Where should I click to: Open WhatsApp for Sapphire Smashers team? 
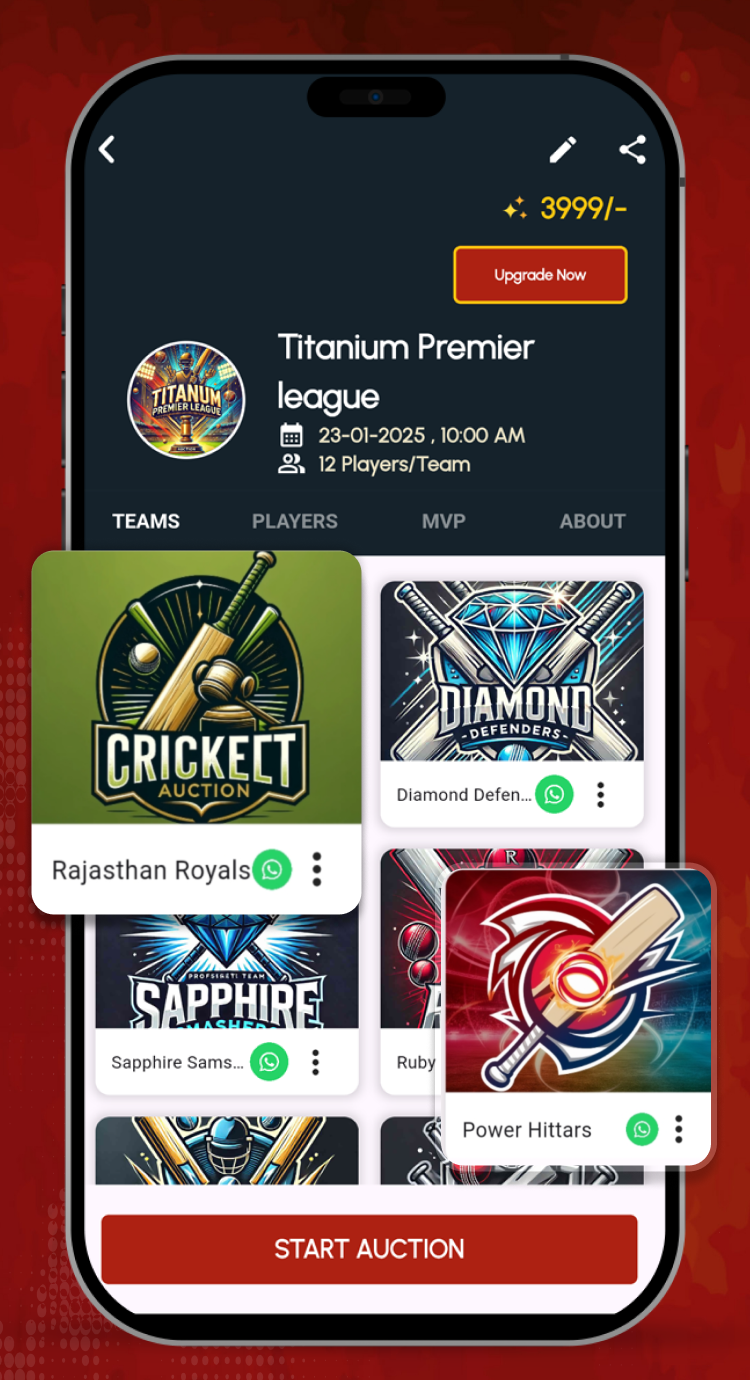coord(269,1062)
